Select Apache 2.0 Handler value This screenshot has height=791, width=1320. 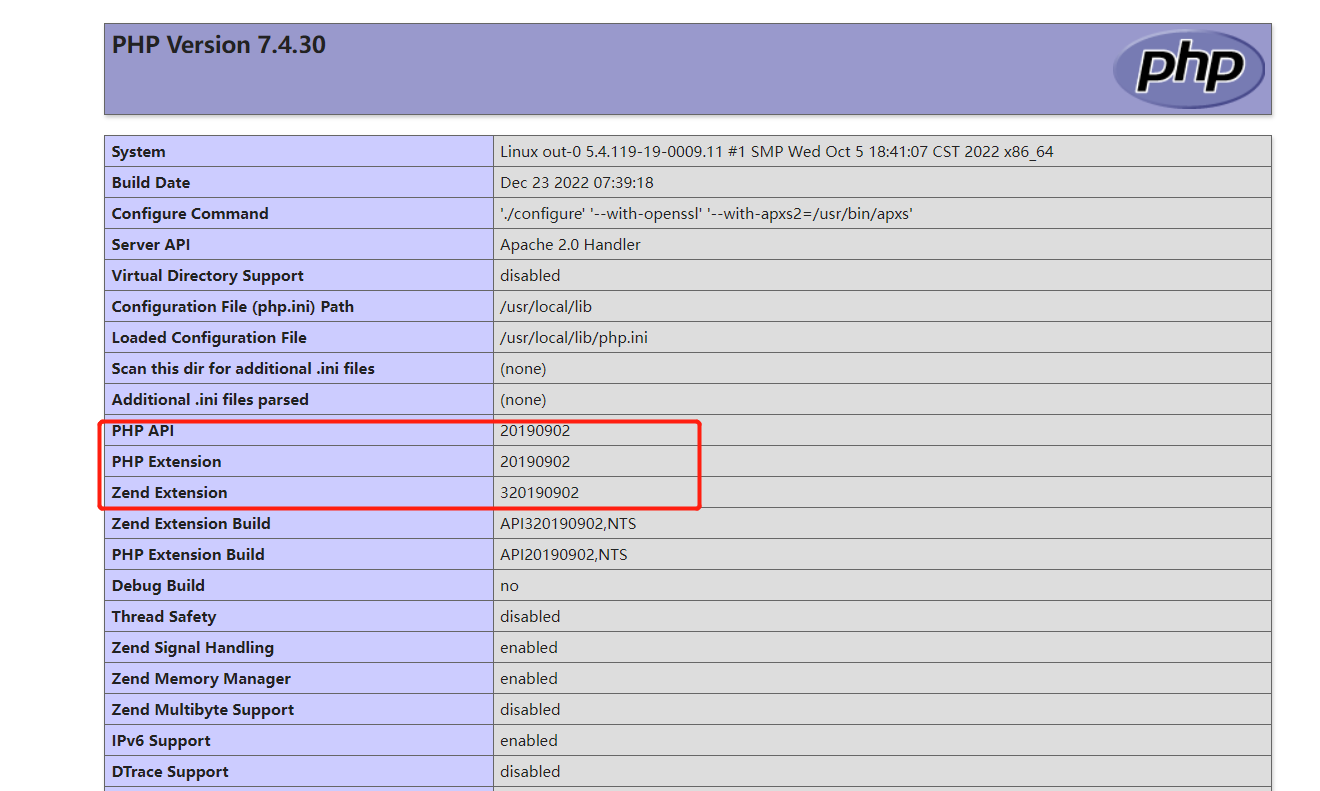coord(571,245)
